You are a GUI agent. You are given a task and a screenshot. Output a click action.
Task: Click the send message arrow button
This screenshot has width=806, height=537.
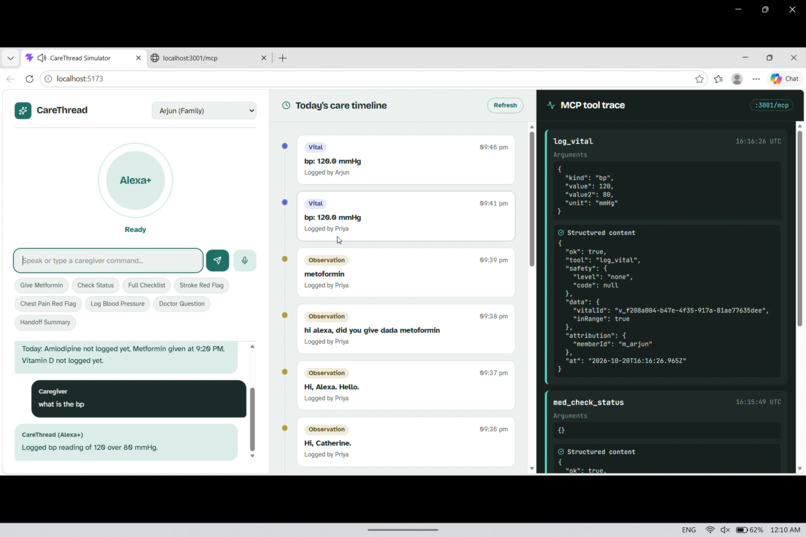pyautogui.click(x=217, y=261)
